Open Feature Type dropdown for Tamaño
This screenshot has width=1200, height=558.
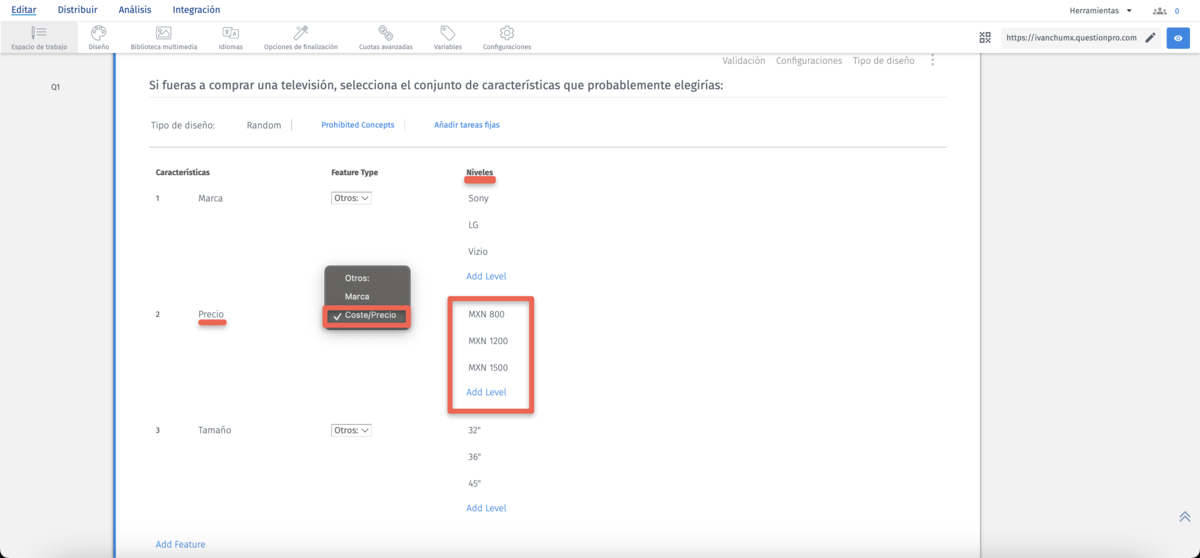click(351, 430)
